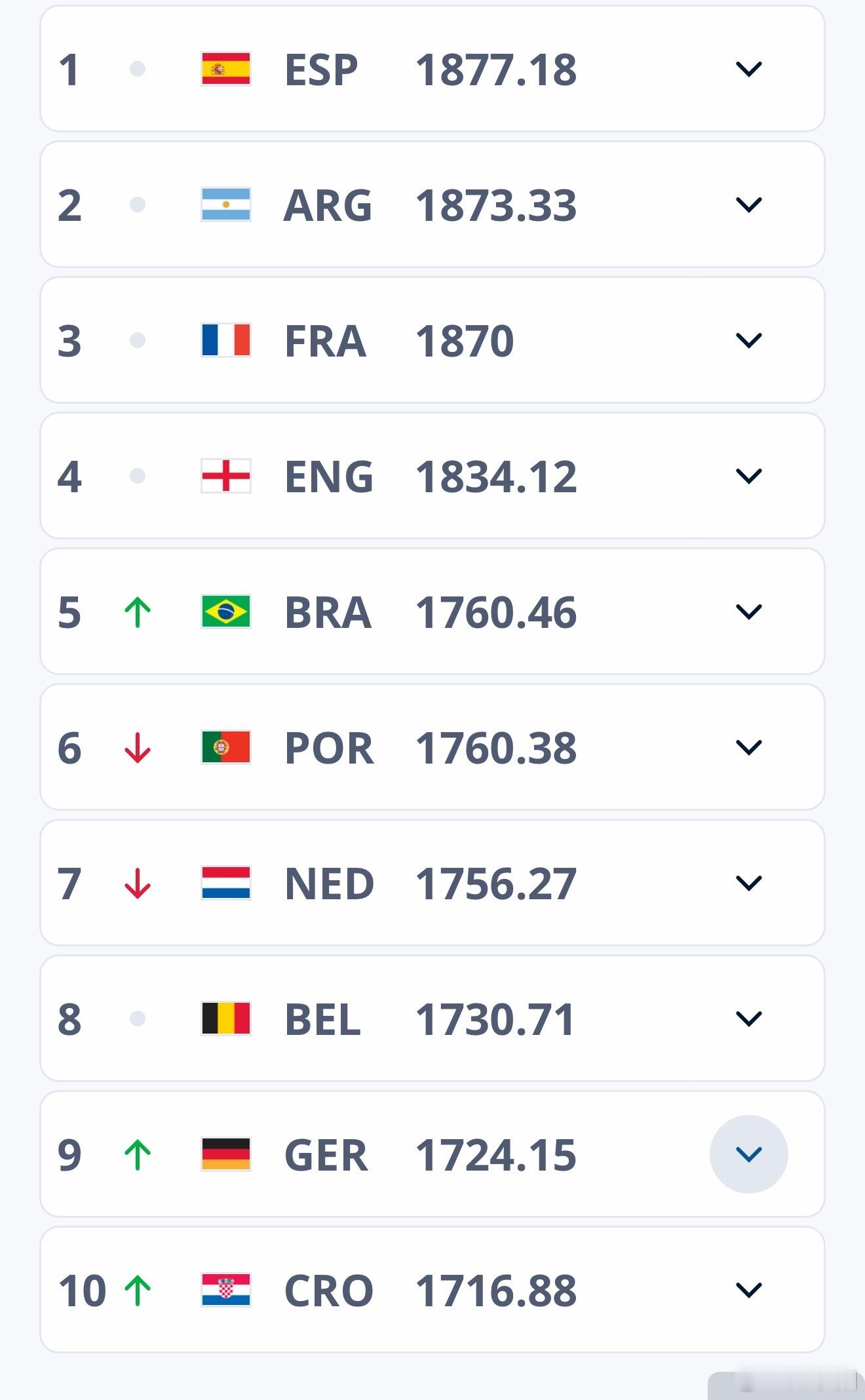Click the Belgium flag icon

tap(226, 1019)
